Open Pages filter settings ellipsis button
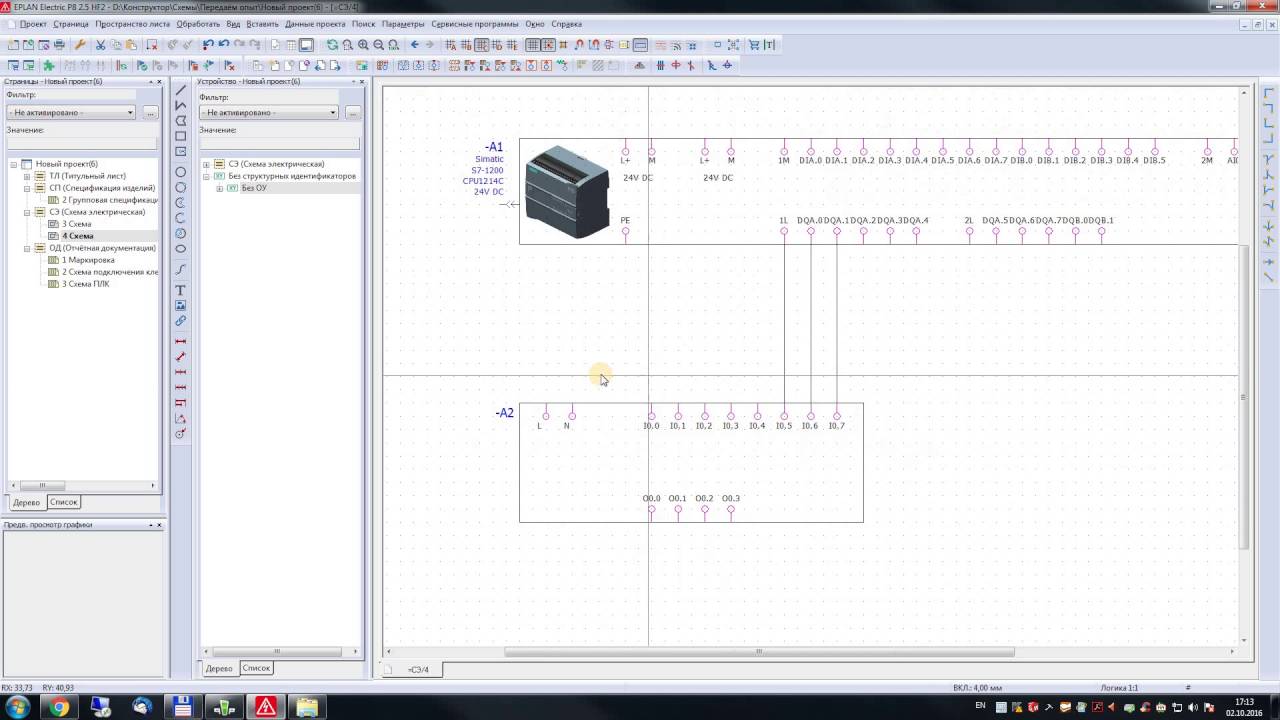 [150, 113]
